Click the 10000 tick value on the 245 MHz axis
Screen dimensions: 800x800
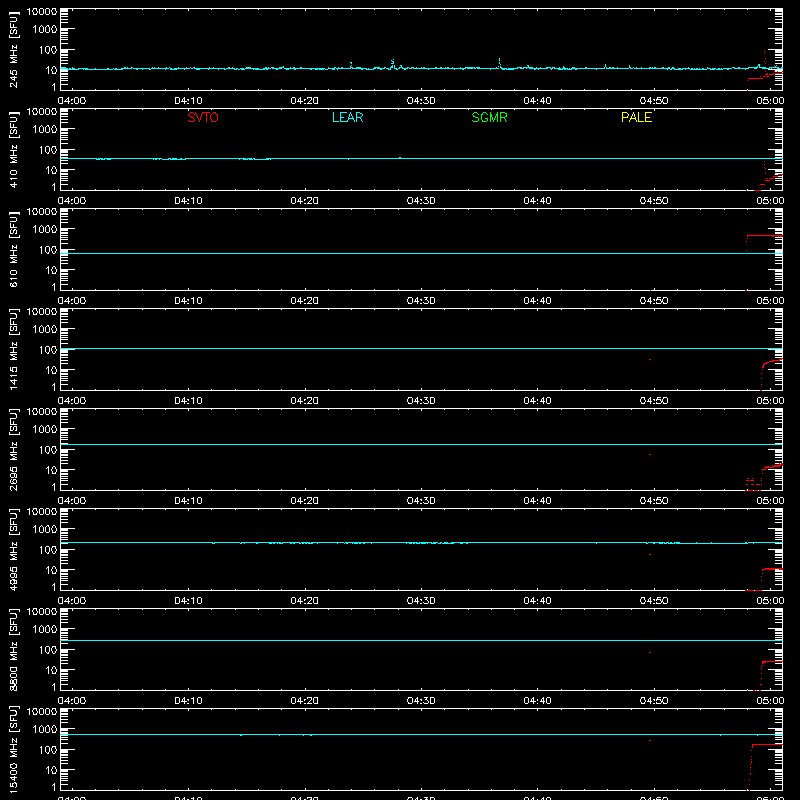(x=42, y=12)
